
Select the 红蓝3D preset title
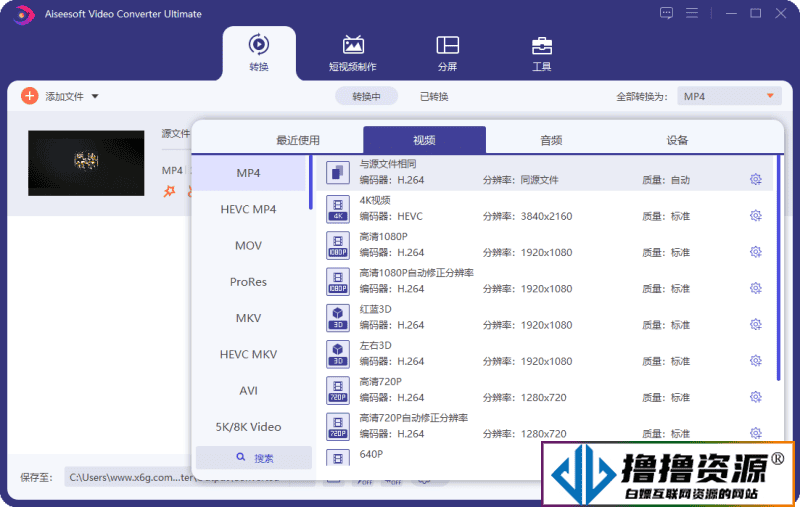pos(376,309)
